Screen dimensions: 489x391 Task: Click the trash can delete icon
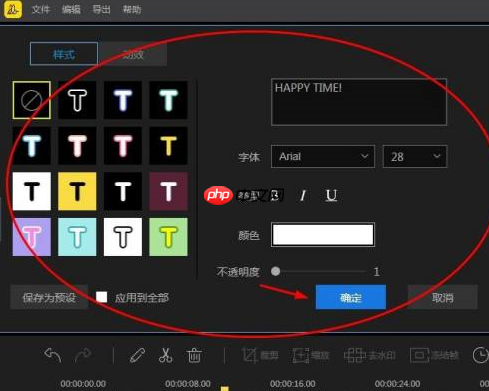(194, 355)
